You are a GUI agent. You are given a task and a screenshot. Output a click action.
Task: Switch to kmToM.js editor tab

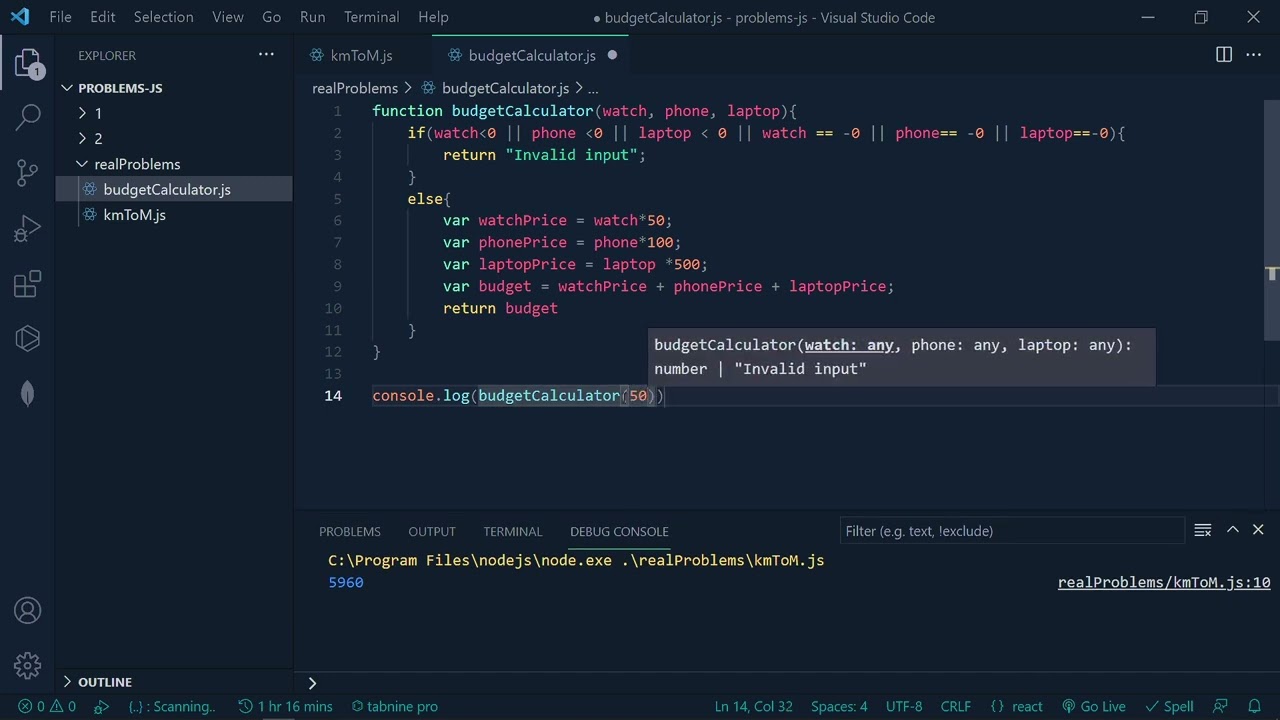point(362,55)
